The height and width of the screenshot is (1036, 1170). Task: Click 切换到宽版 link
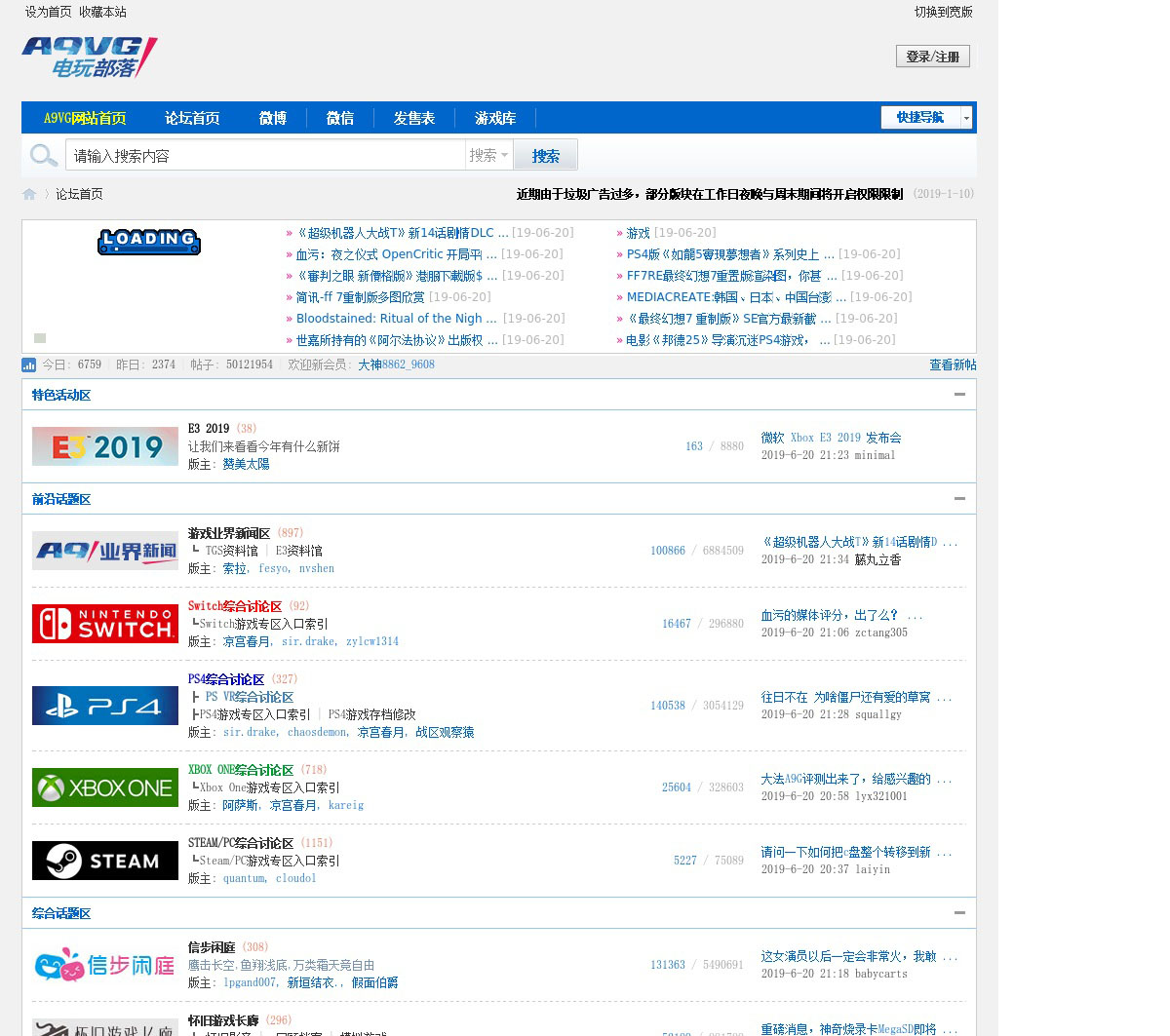[x=944, y=12]
